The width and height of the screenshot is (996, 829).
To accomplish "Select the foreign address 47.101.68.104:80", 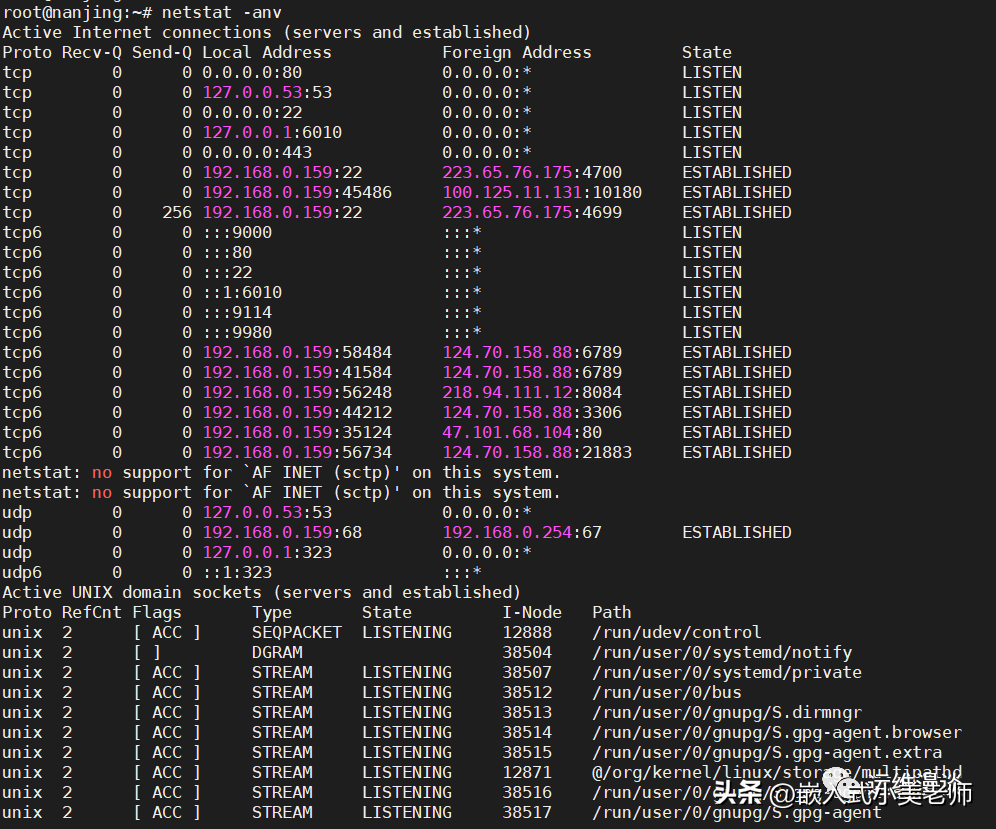I will point(522,432).
